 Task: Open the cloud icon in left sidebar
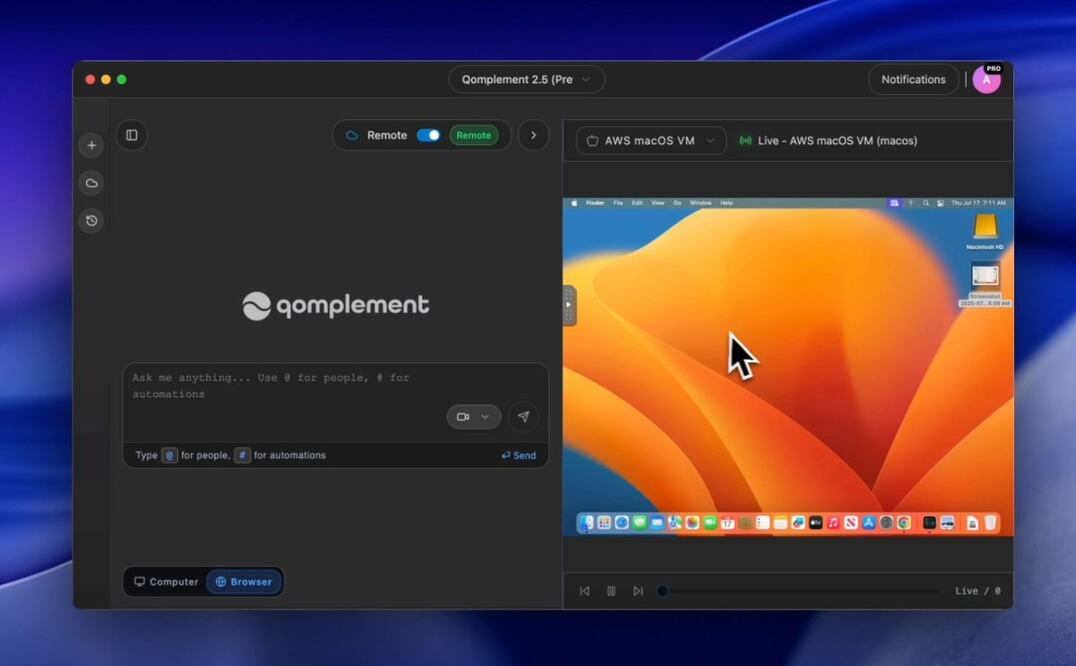click(x=91, y=183)
